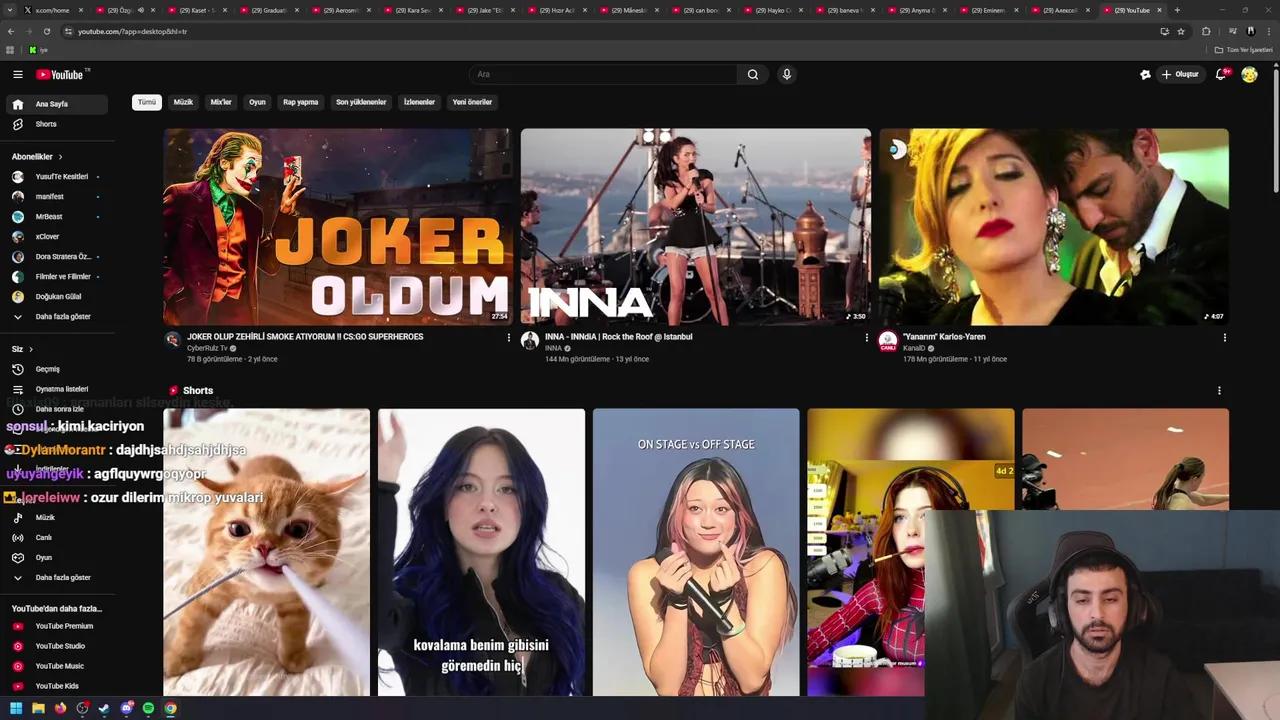This screenshot has width=1280, height=720.
Task: Start voice search with microphone icon
Action: pos(787,74)
